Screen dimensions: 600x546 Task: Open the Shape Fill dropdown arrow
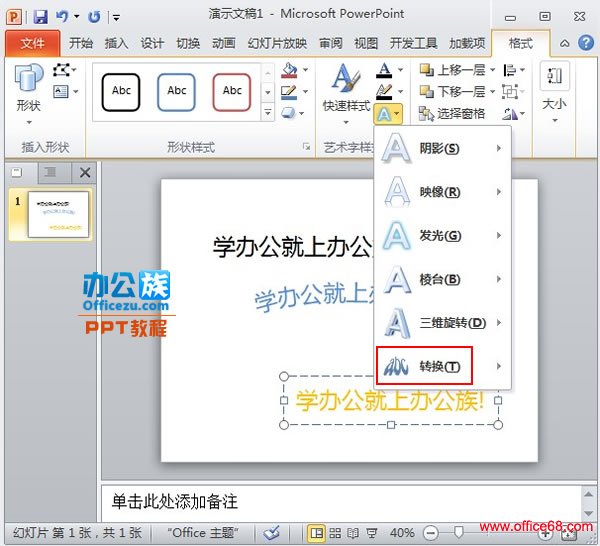tap(306, 70)
